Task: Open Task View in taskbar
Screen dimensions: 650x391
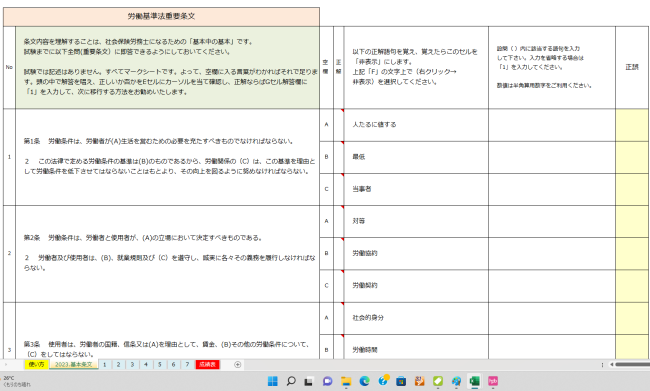Action: [x=309, y=381]
